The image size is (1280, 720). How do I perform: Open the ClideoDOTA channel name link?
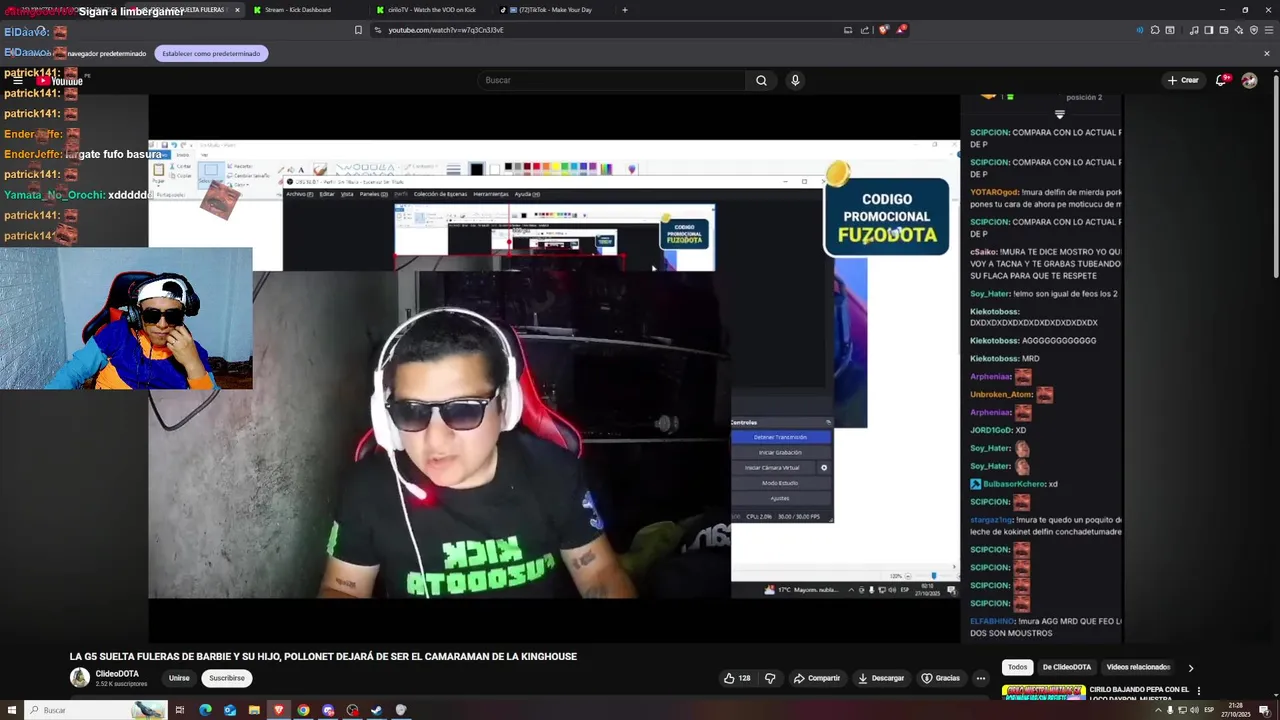coord(117,674)
